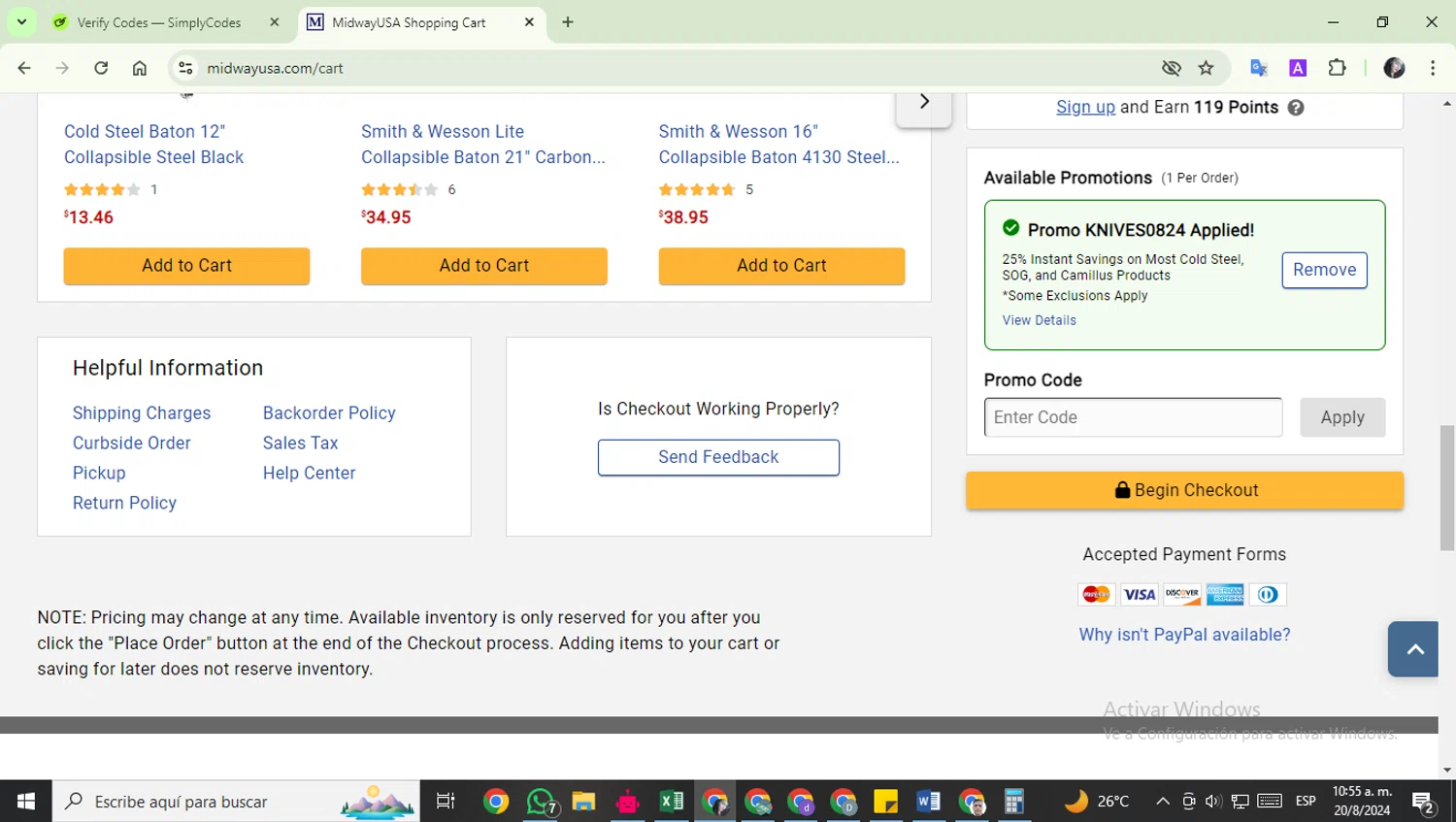
Task: Click Begin Checkout
Action: tap(1184, 490)
